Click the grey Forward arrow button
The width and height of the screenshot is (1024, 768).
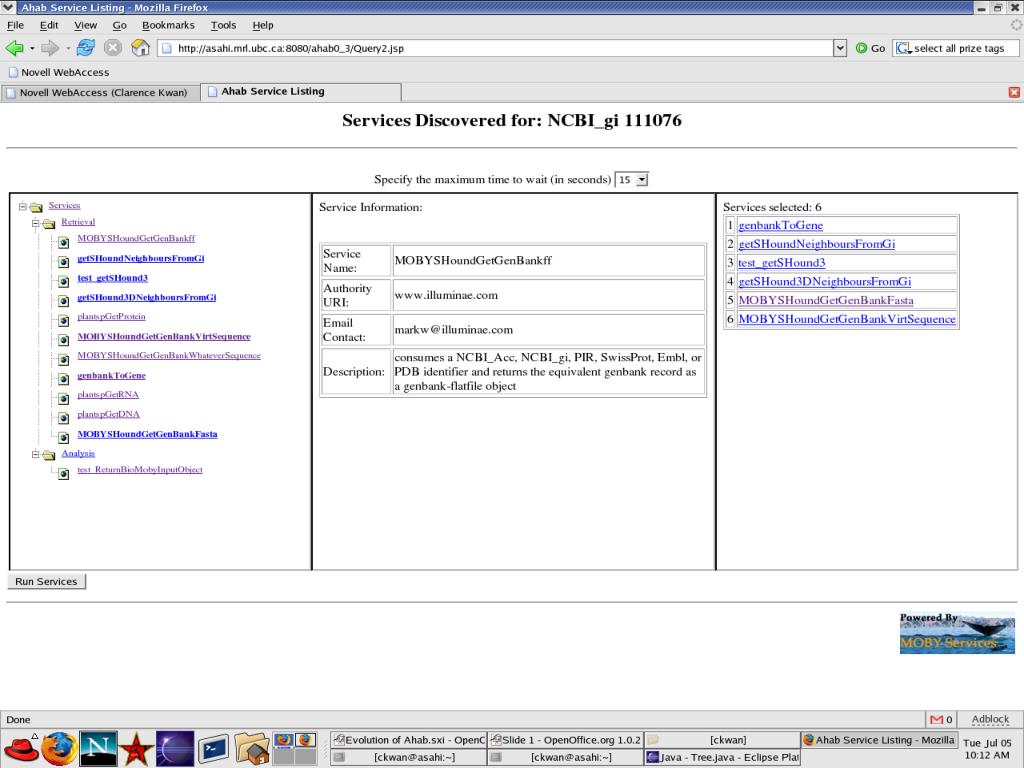[x=50, y=48]
